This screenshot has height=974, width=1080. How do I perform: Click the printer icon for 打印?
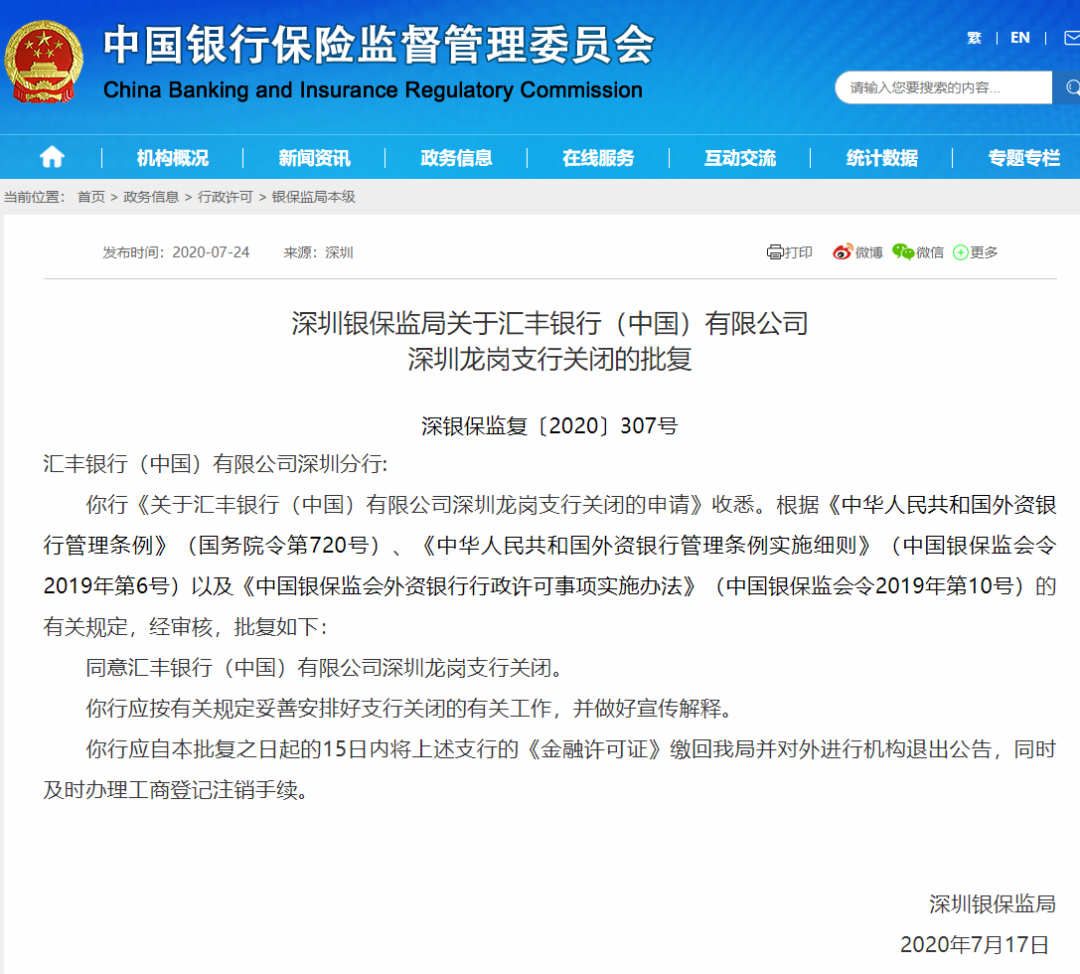coord(775,252)
